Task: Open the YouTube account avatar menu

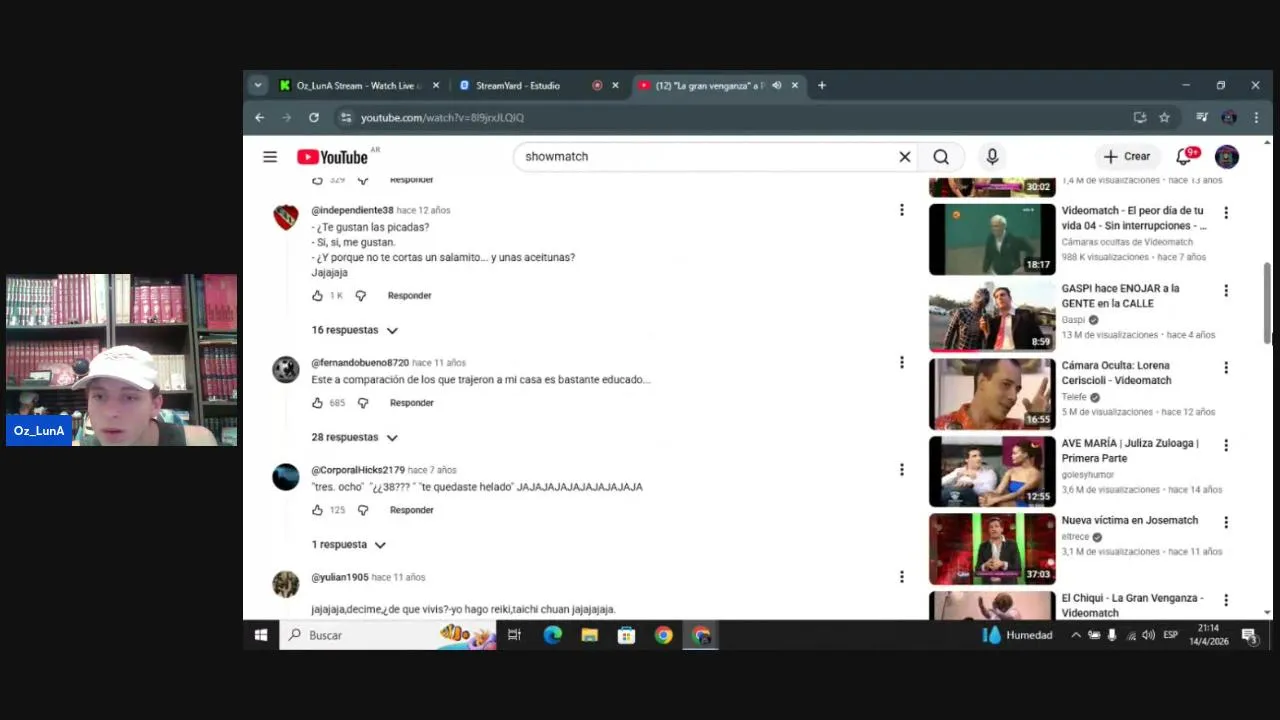Action: (1227, 157)
